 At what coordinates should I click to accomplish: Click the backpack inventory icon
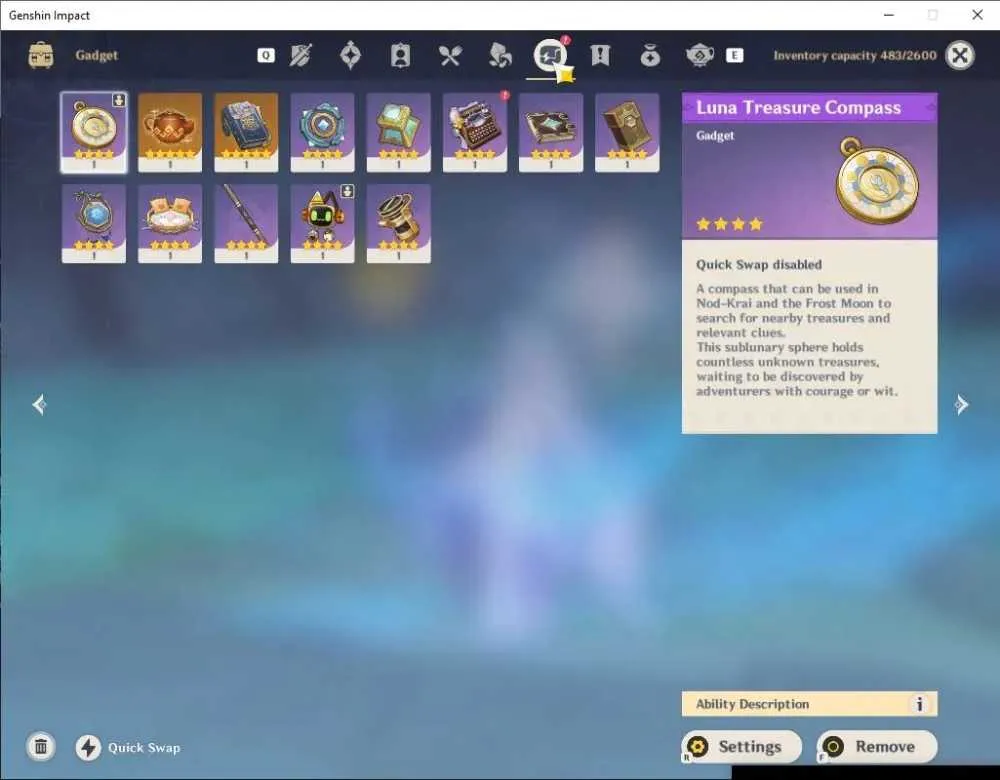[41, 55]
